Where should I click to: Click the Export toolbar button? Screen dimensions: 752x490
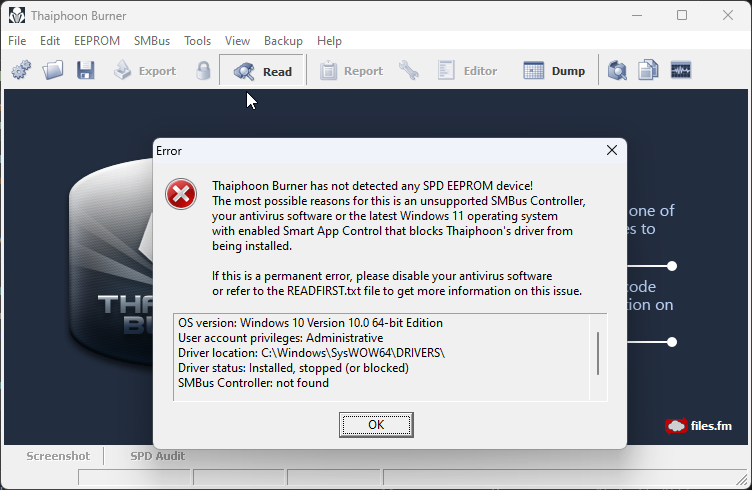pyautogui.click(x=145, y=70)
